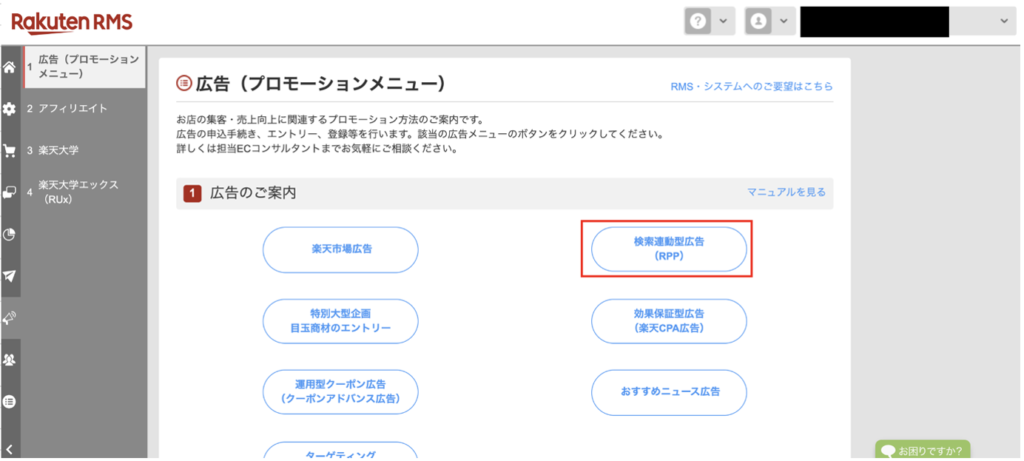
Task: Click 運用型クーポン広告（クーポンアドバンス広告） button
Action: 340,392
